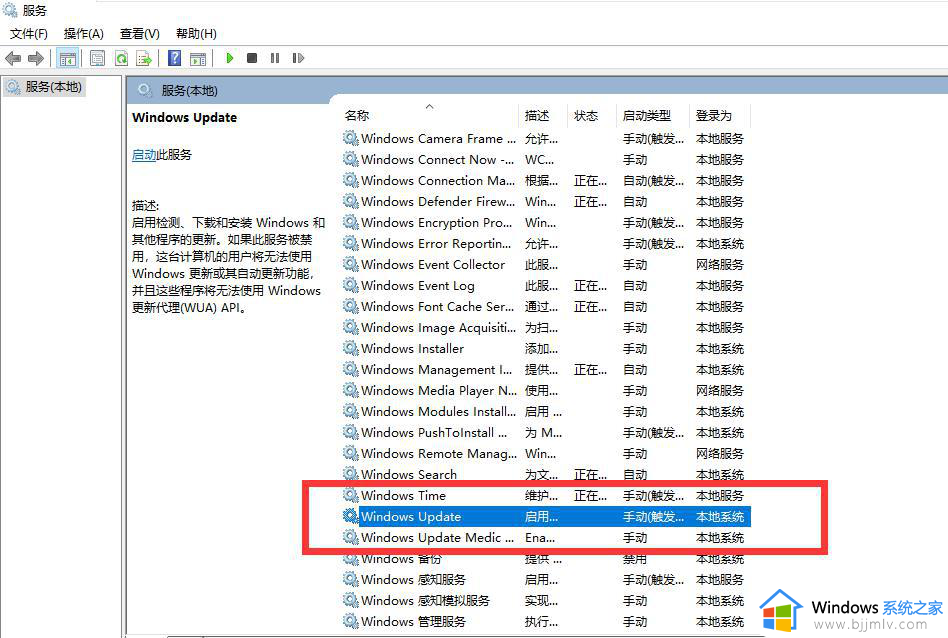The image size is (948, 638).
Task: Select the Windows PushToInstall service
Action: [435, 433]
